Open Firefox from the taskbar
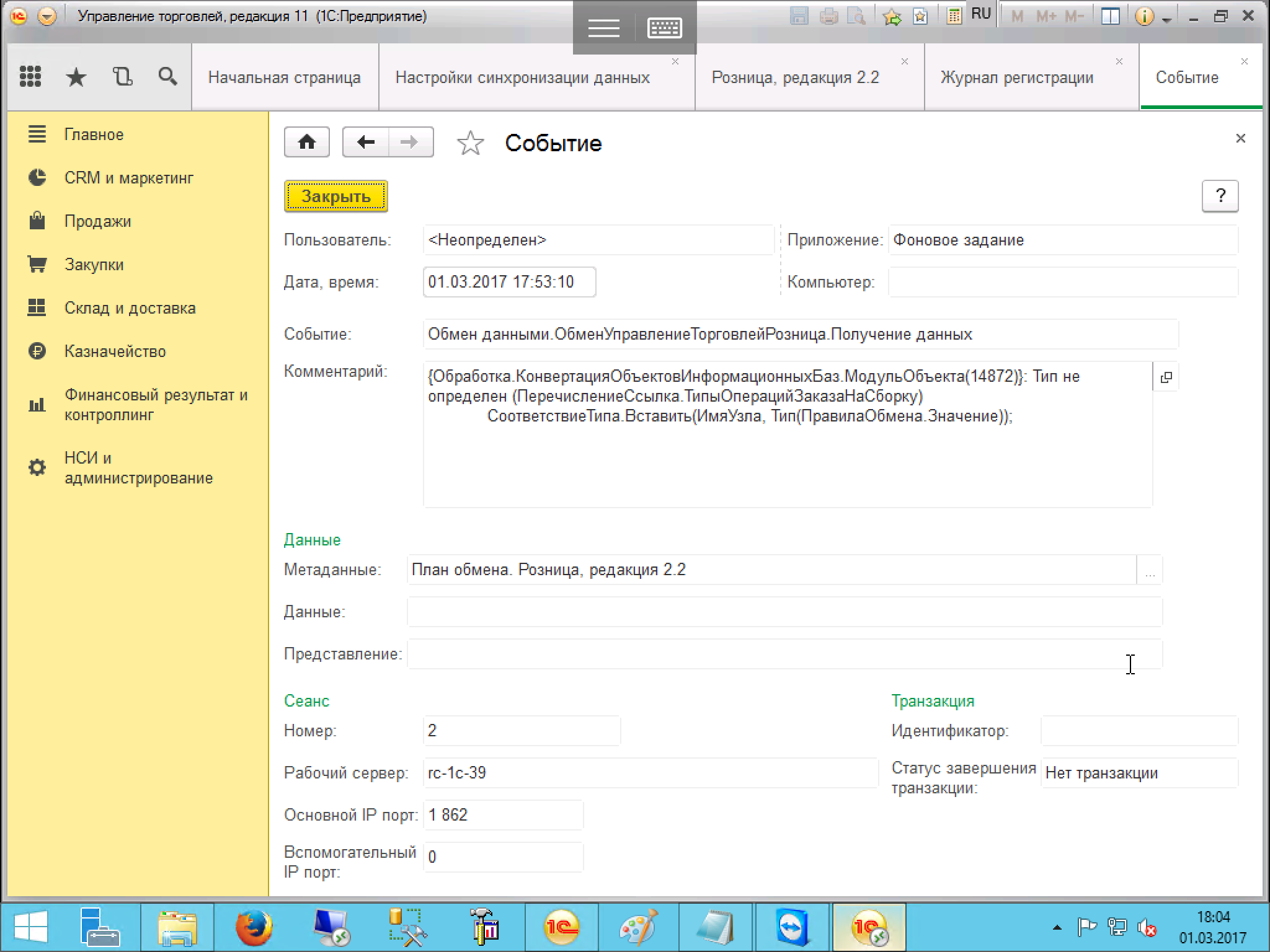This screenshot has width=1270, height=952. (x=254, y=928)
